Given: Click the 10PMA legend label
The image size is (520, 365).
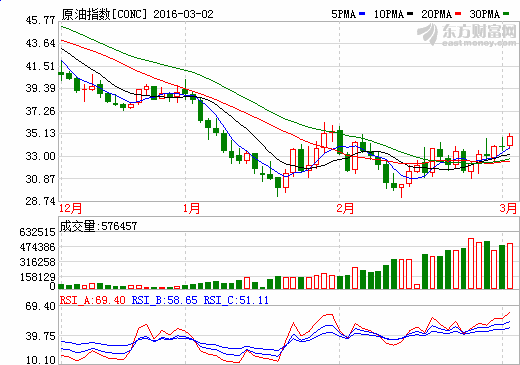Looking at the screenshot, I should tap(389, 14).
